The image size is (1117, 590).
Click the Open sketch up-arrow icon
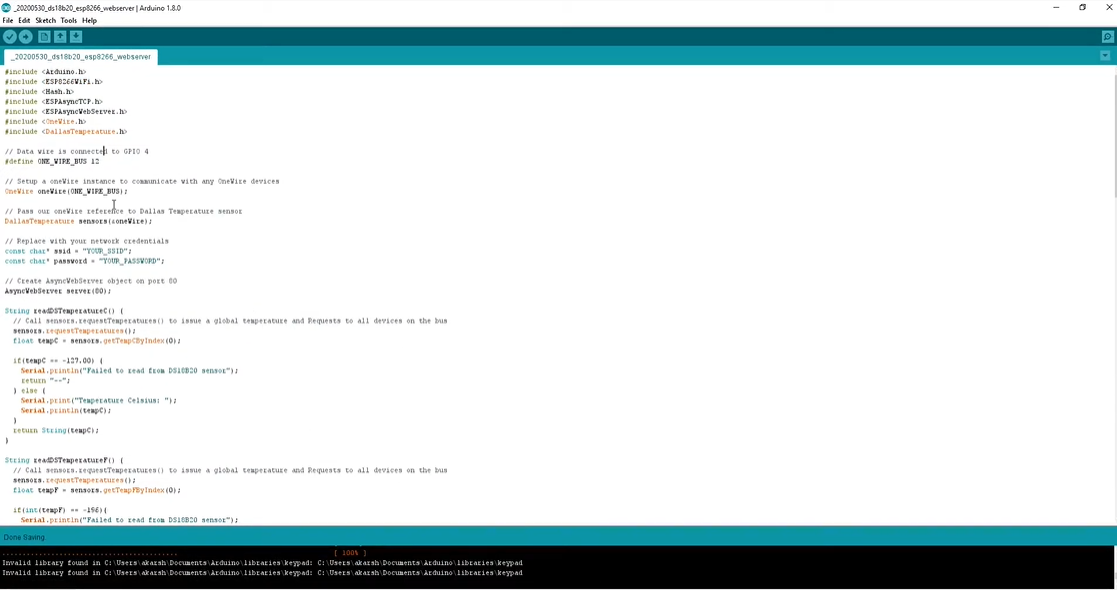[60, 37]
